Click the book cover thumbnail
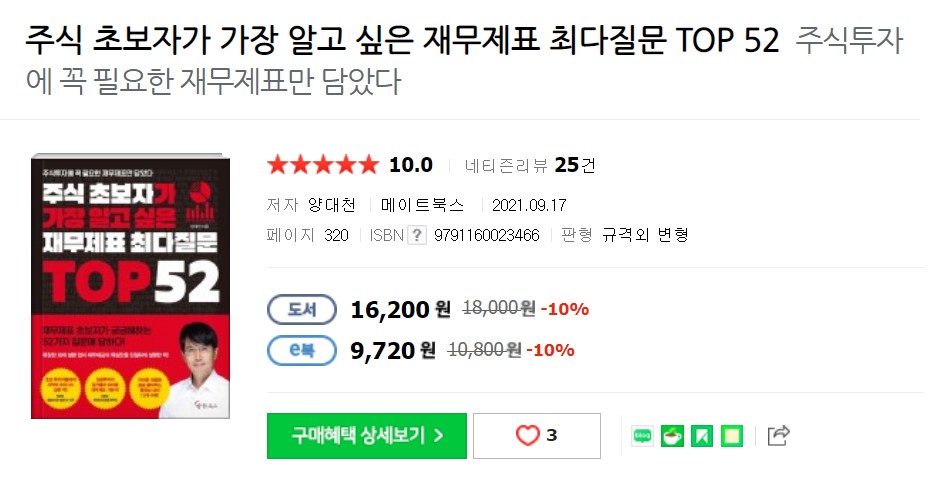This screenshot has height=482, width=940. click(131, 287)
